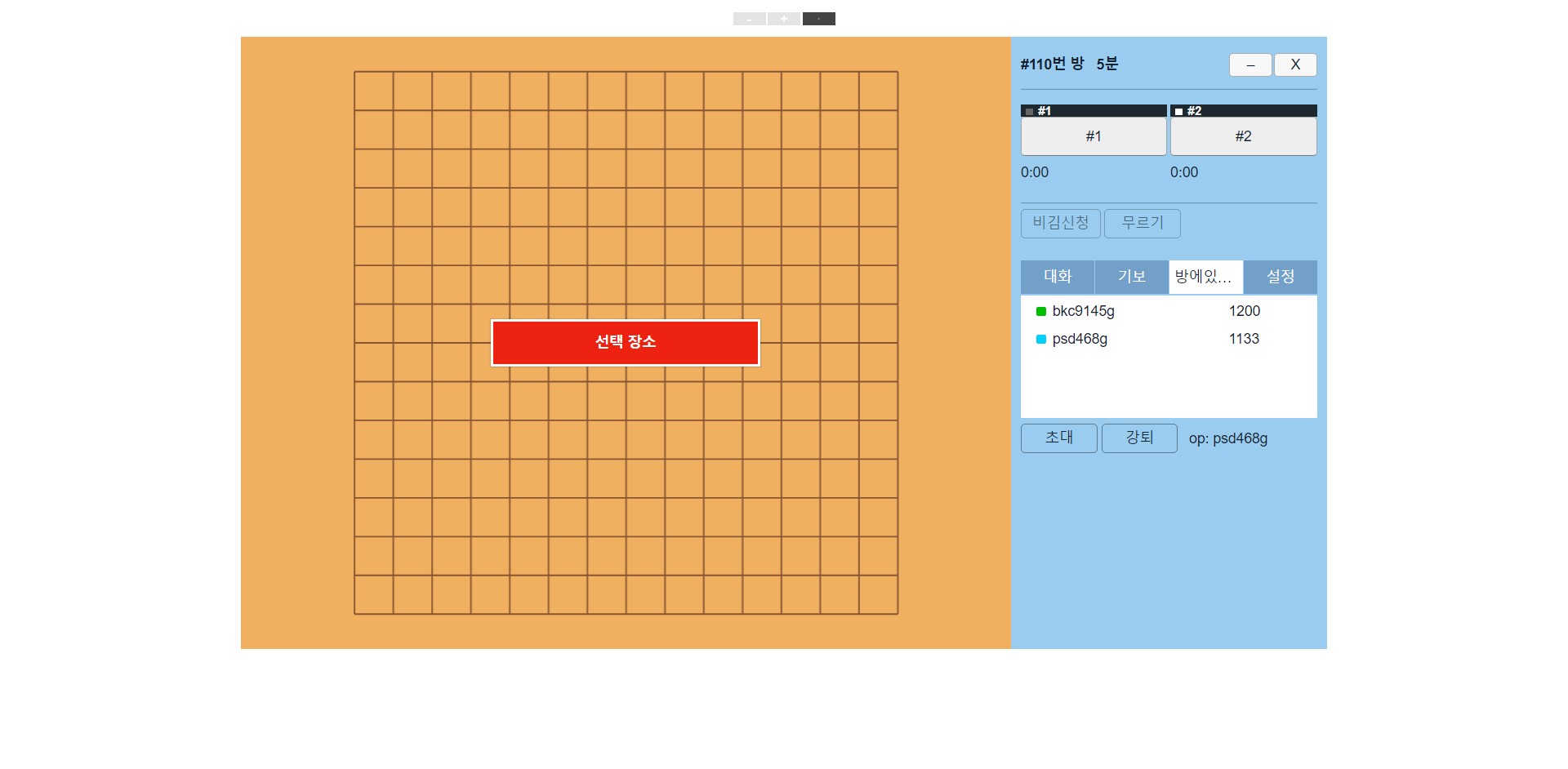Viewport: 1568px width, 769px height.
Task: Select user psd468g in member list
Action: (1080, 339)
